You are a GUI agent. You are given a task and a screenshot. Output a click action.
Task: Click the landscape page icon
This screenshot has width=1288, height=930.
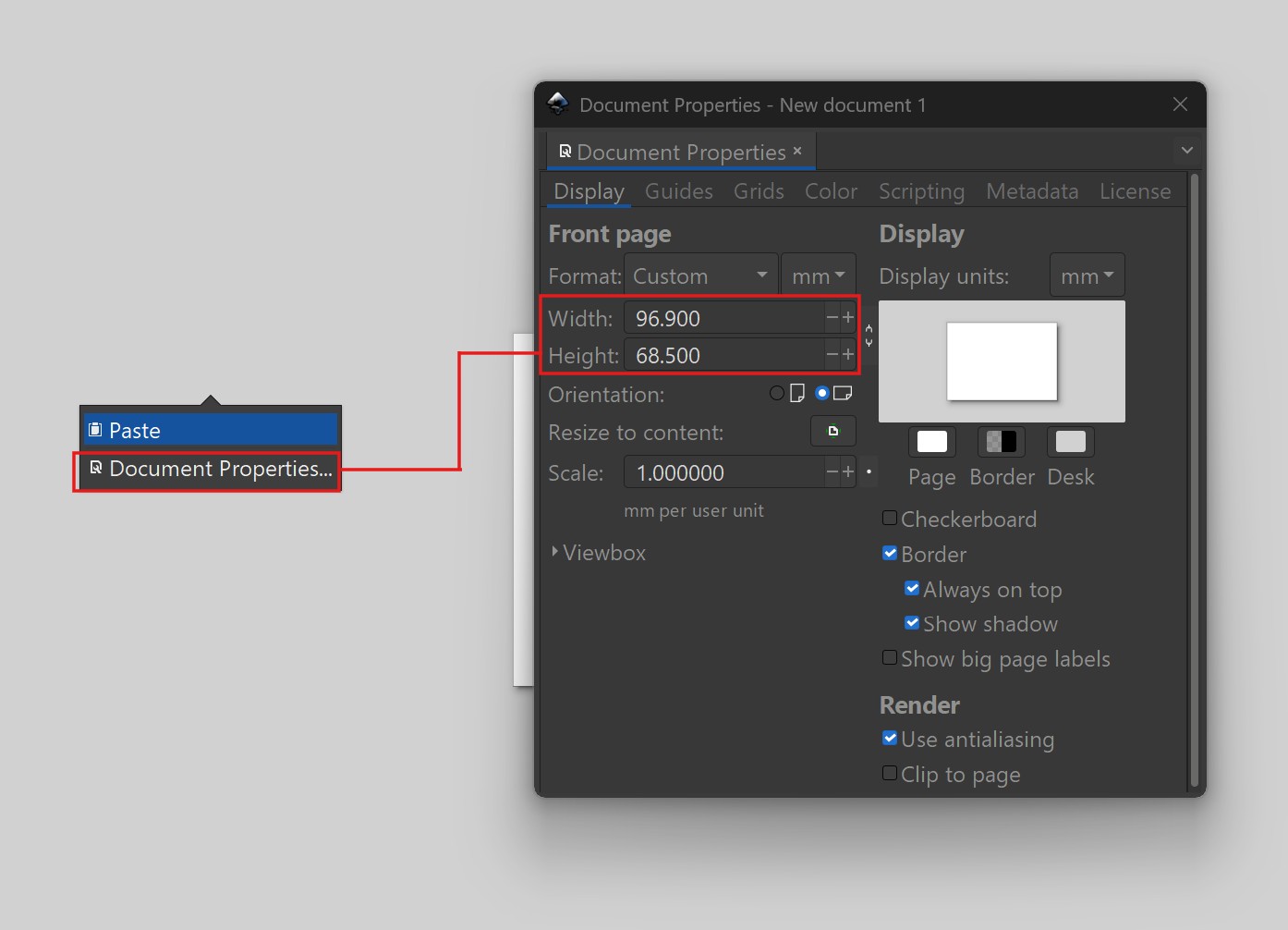[x=843, y=393]
